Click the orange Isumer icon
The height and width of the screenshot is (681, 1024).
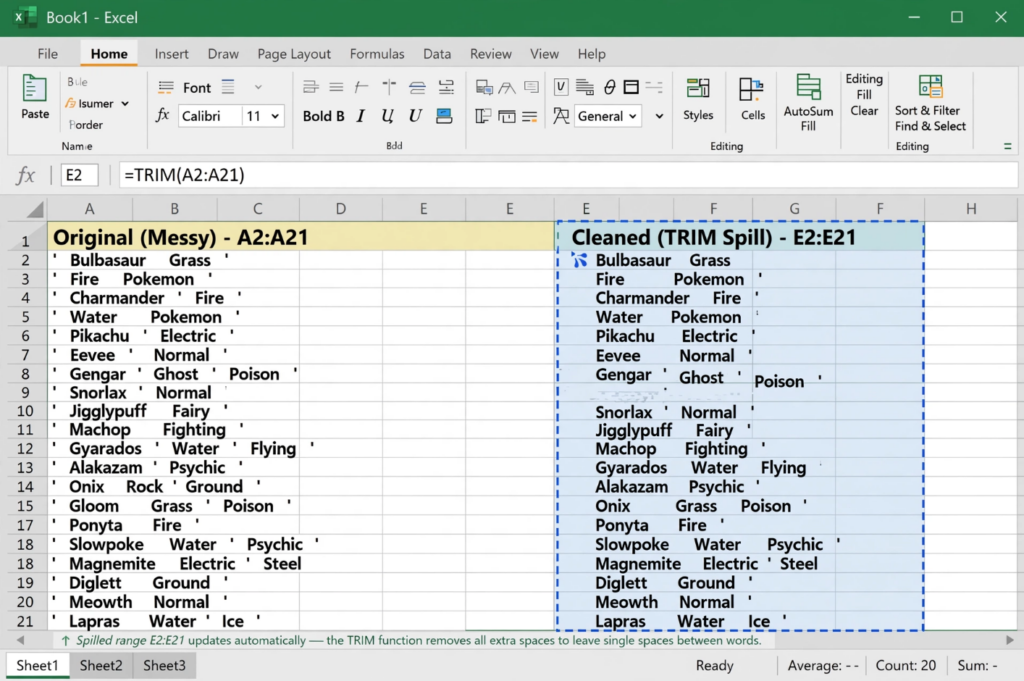pos(71,103)
